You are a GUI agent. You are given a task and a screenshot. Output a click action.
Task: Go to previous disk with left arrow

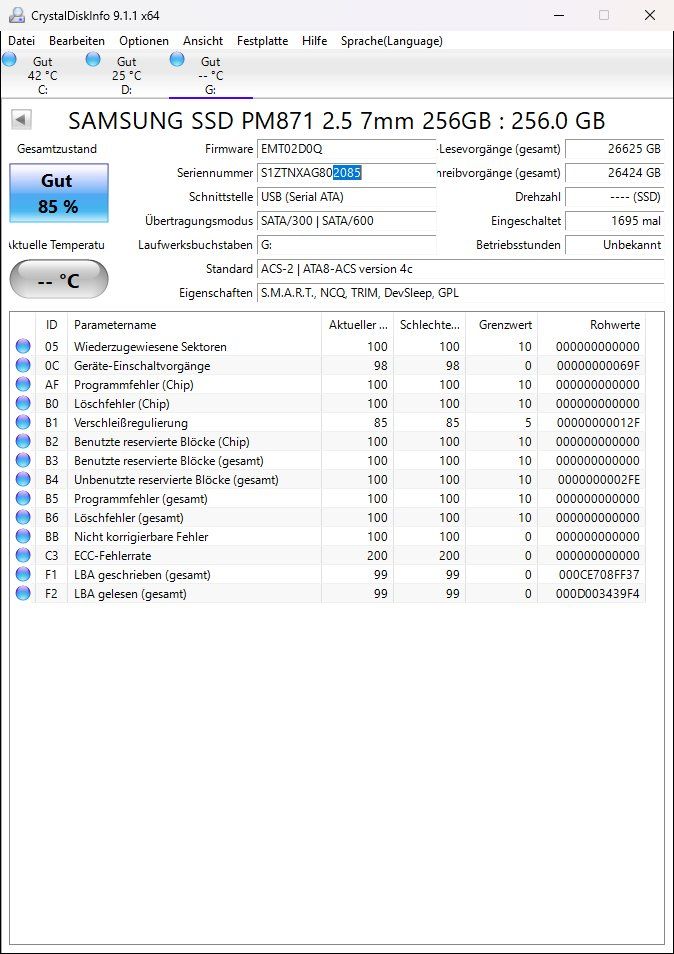[x=21, y=119]
